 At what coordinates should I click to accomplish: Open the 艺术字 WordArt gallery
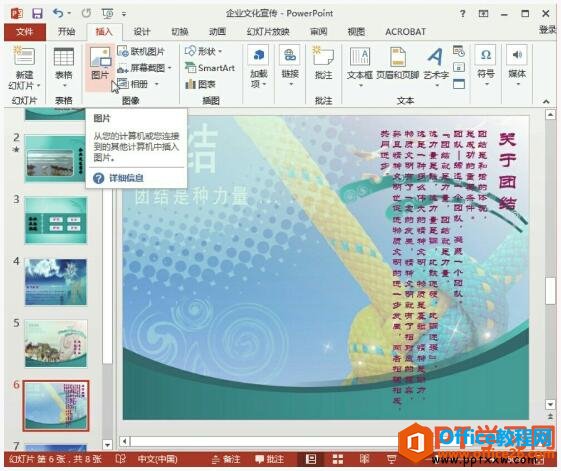(436, 67)
